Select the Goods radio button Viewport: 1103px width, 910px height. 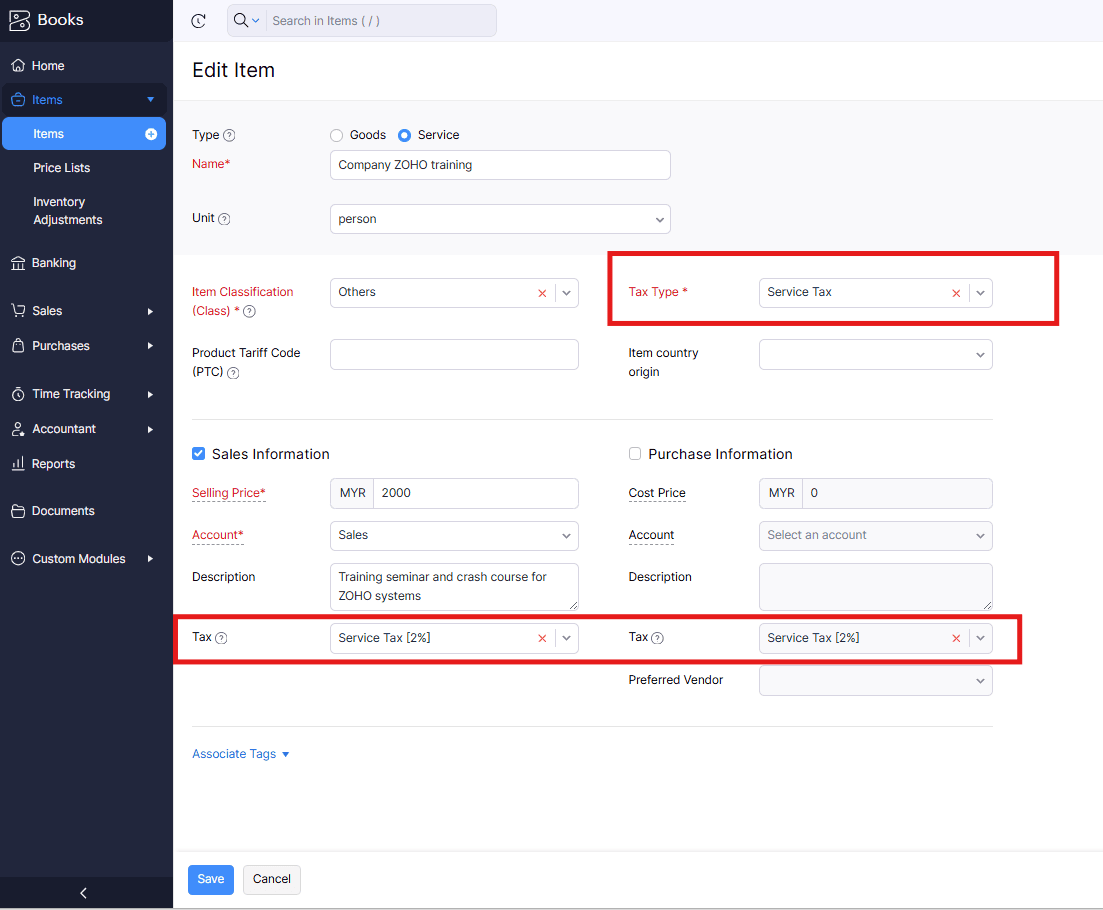pos(336,135)
